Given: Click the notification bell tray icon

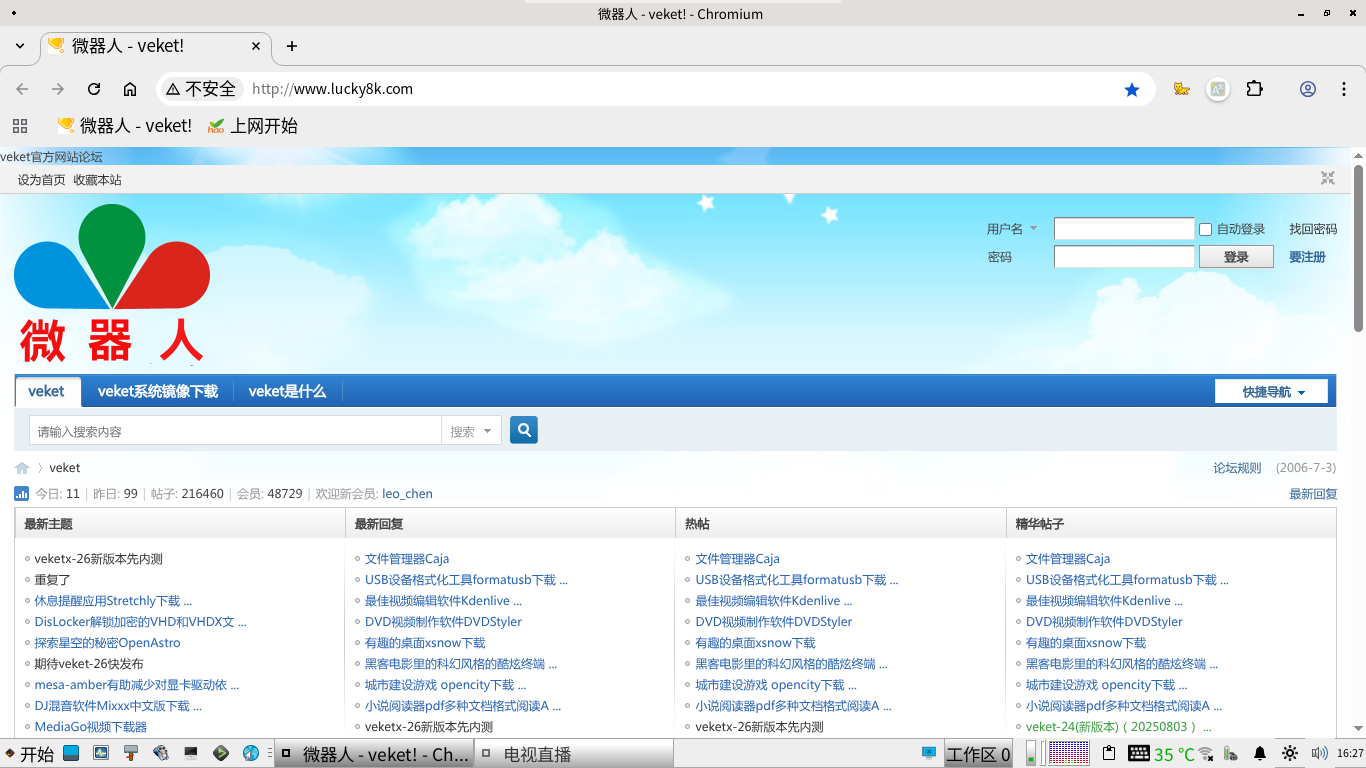Looking at the screenshot, I should click(1260, 753).
